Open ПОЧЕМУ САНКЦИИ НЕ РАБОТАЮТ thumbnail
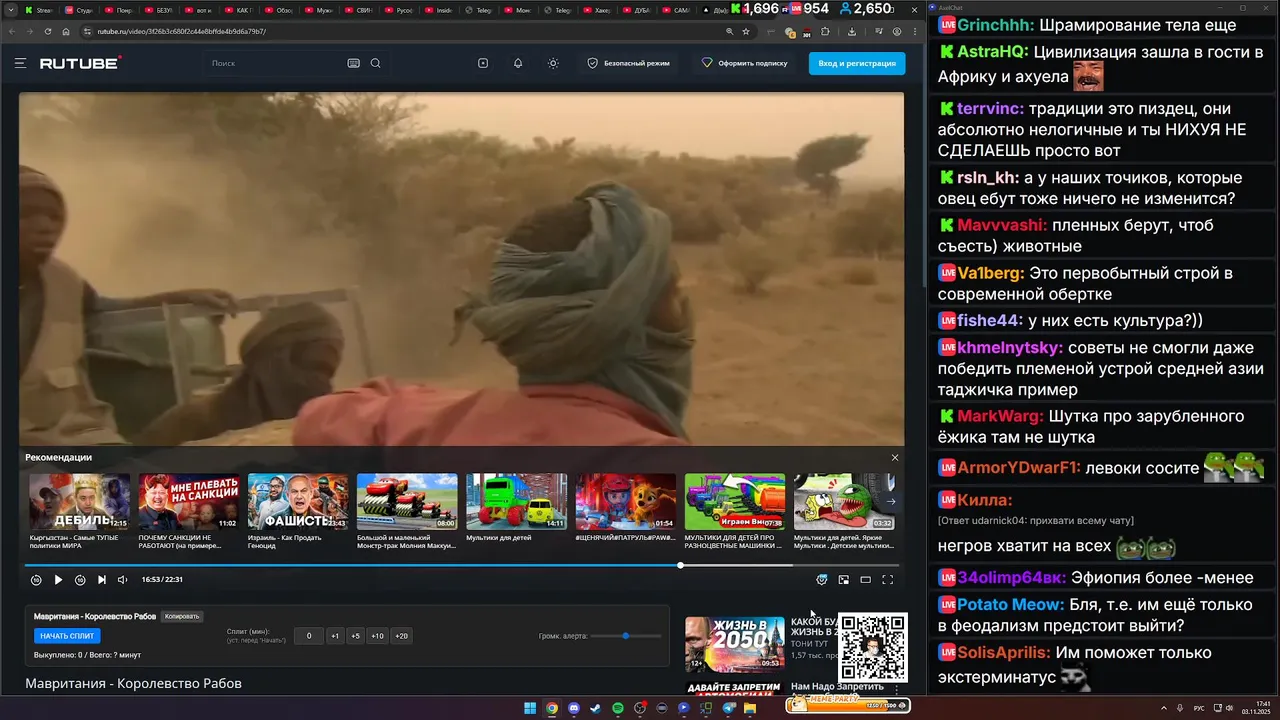Image resolution: width=1280 pixels, height=720 pixels. pyautogui.click(x=189, y=502)
